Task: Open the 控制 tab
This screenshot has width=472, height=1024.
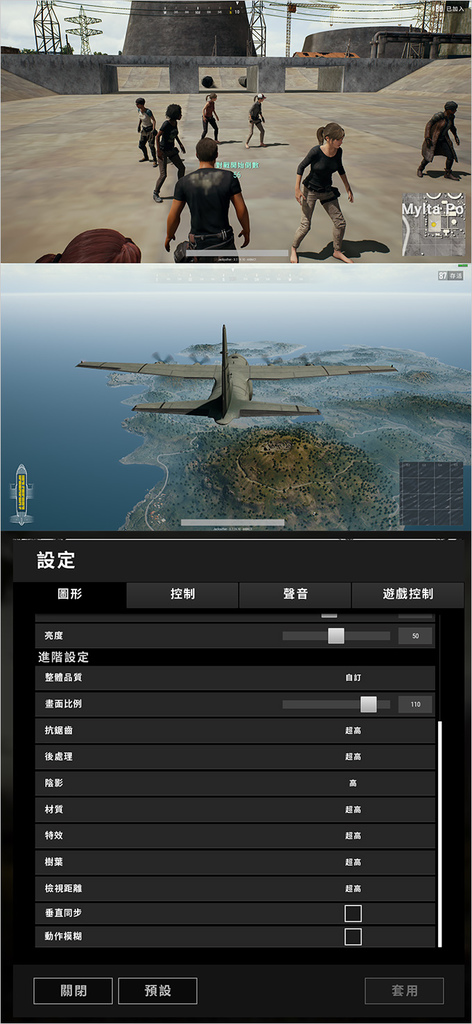Action: coord(183,595)
